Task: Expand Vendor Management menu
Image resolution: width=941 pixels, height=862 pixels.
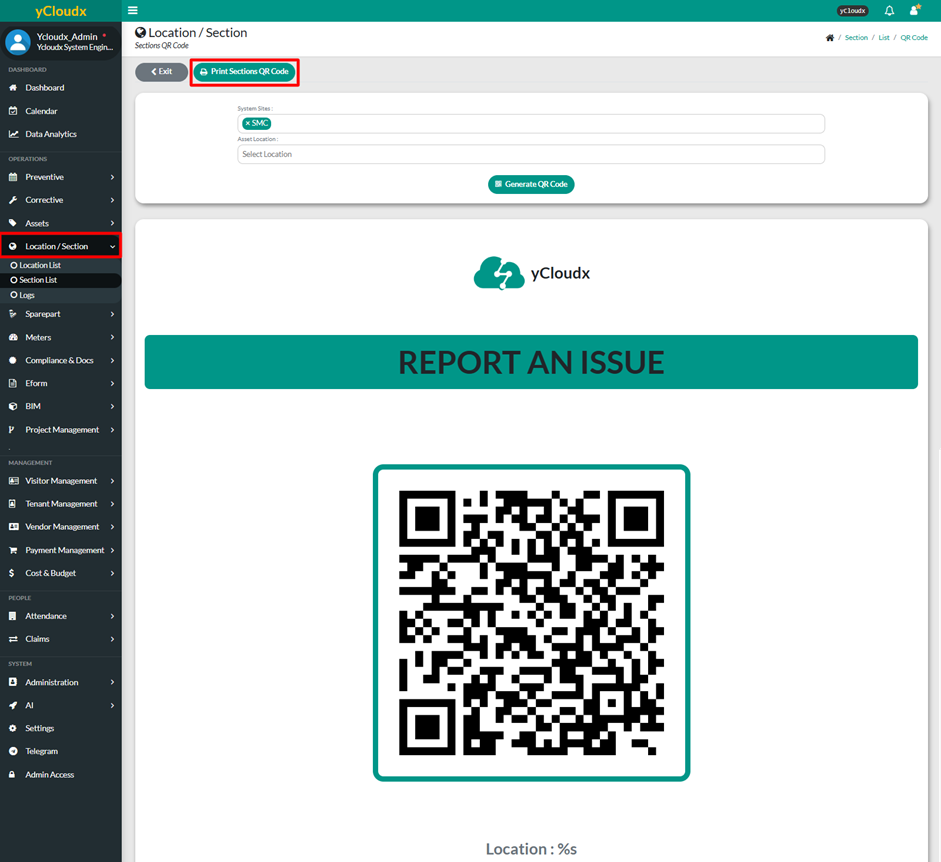Action: point(61,526)
